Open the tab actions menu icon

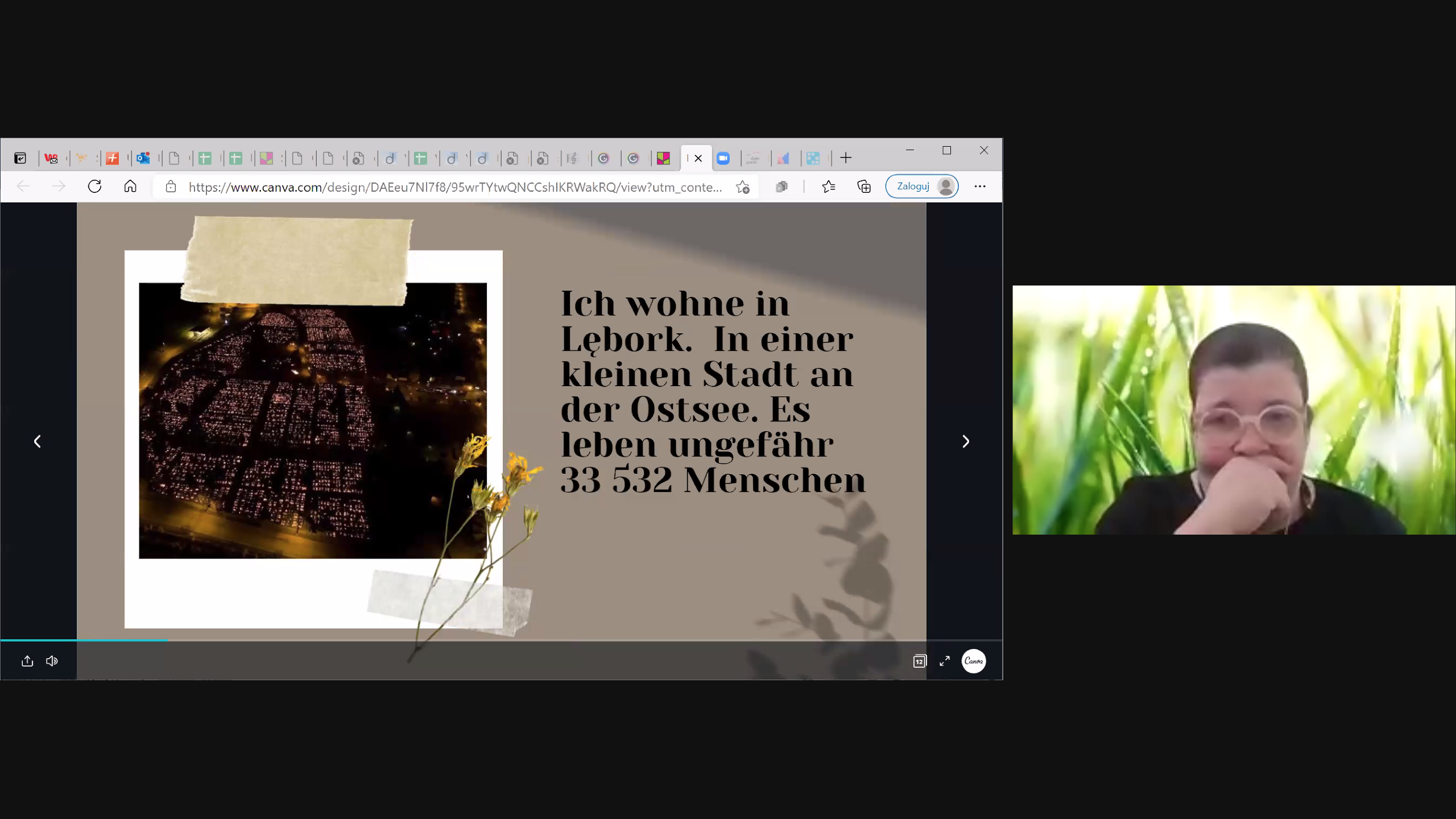click(20, 158)
